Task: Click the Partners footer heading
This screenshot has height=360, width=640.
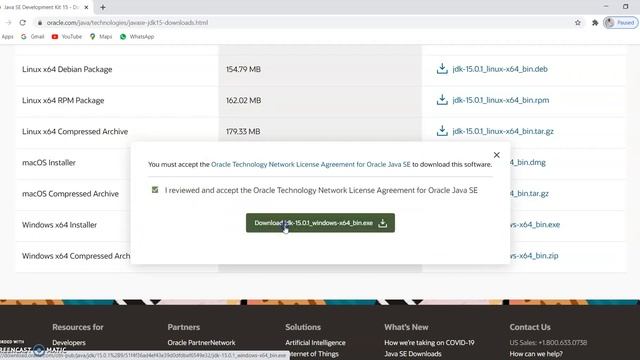Action: [184, 327]
